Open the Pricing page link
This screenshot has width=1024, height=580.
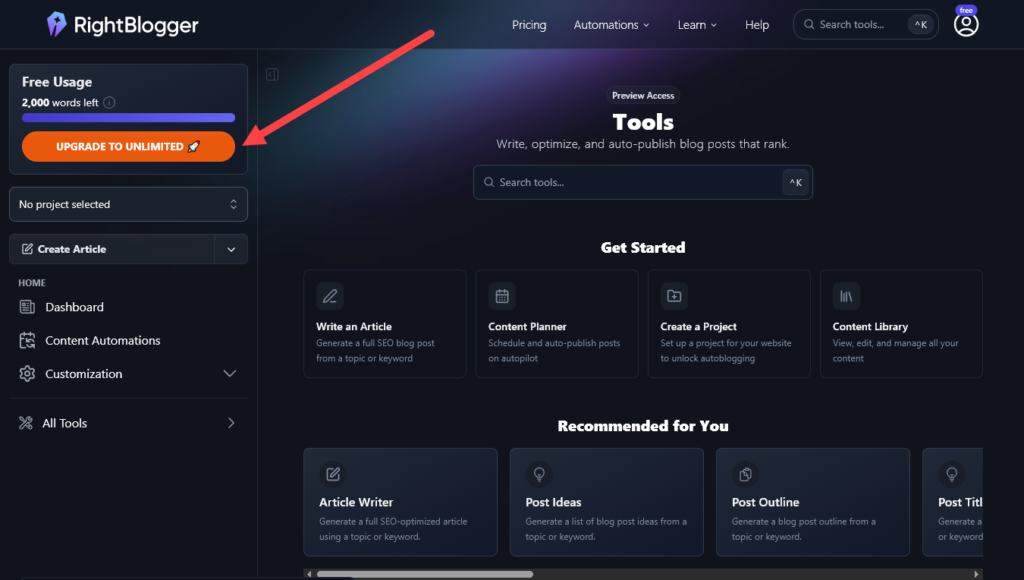[529, 24]
